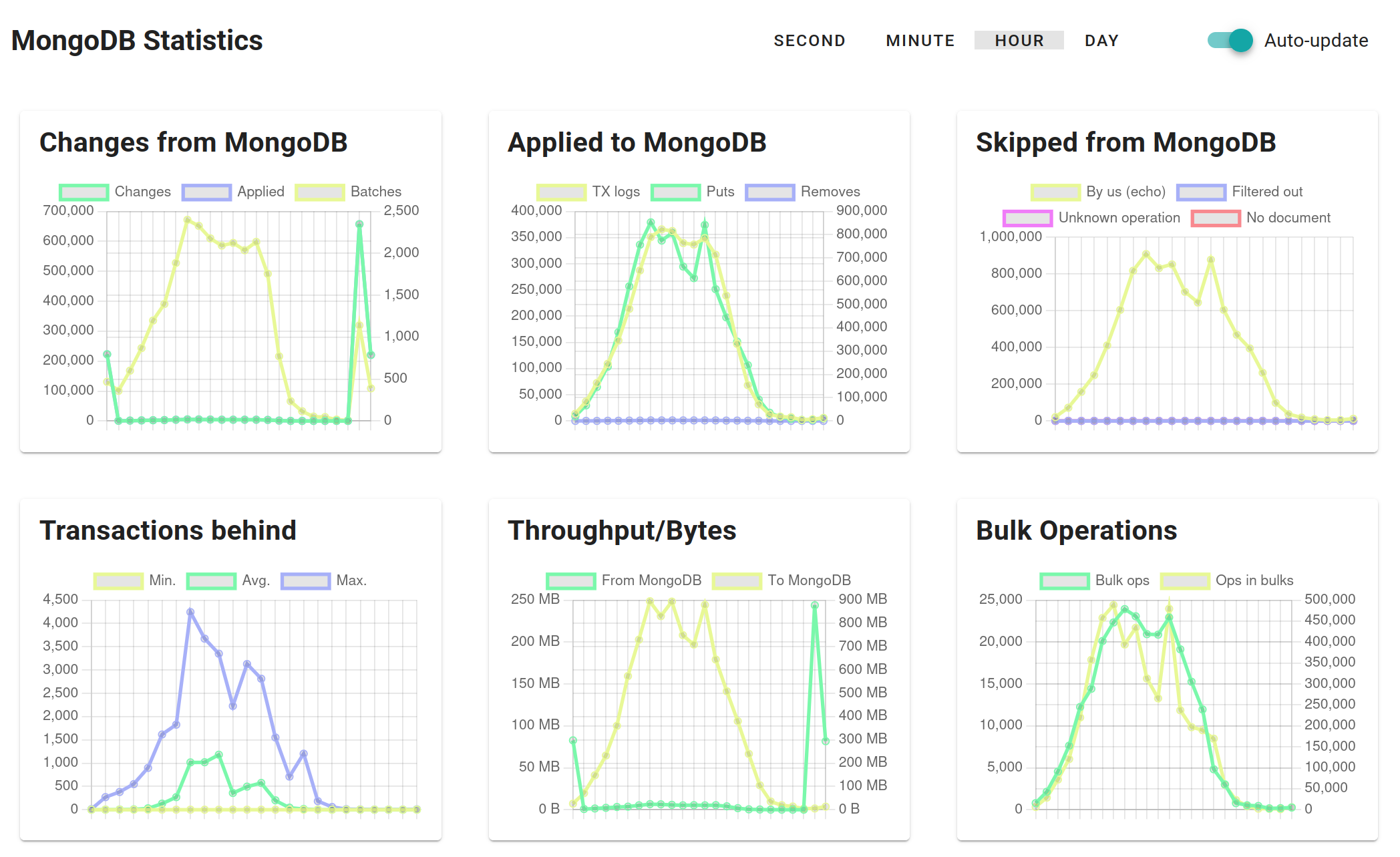Toggle Removes swatch in Applied chart
This screenshot has height=857, width=1400.
(x=770, y=192)
